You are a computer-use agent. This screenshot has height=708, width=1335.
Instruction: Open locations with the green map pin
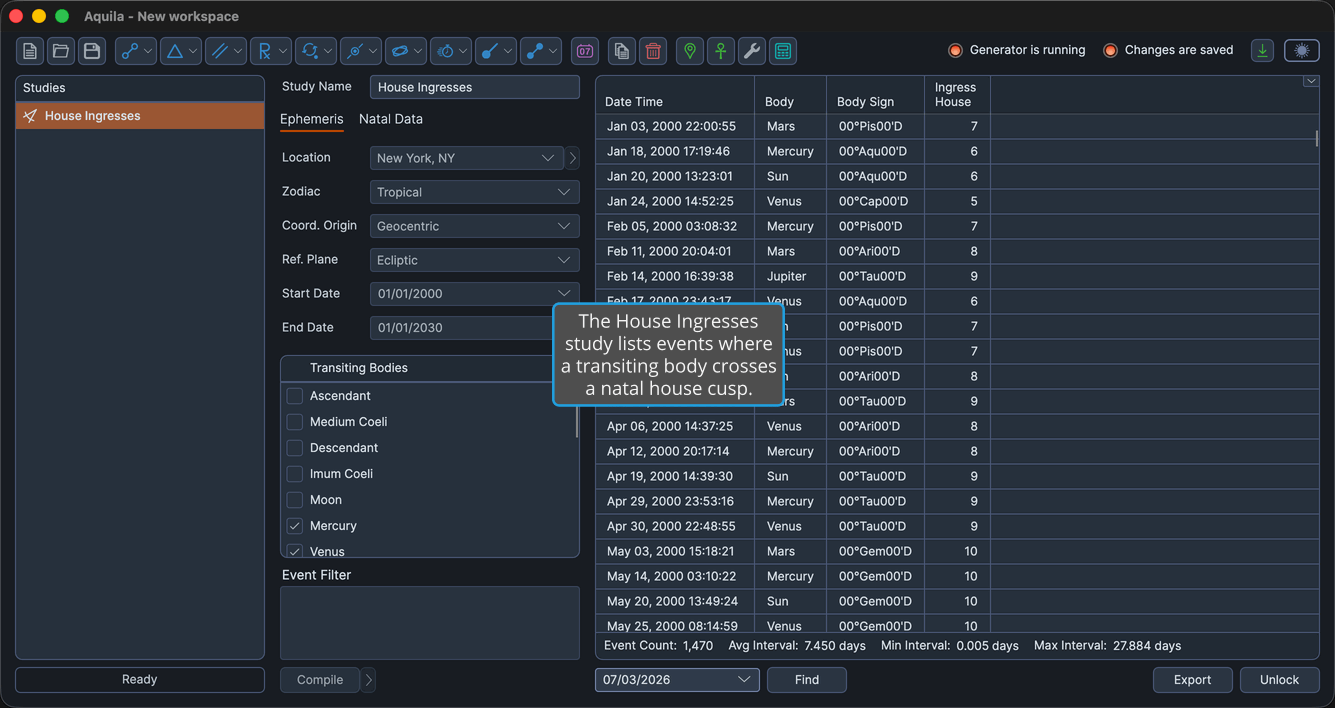click(690, 51)
